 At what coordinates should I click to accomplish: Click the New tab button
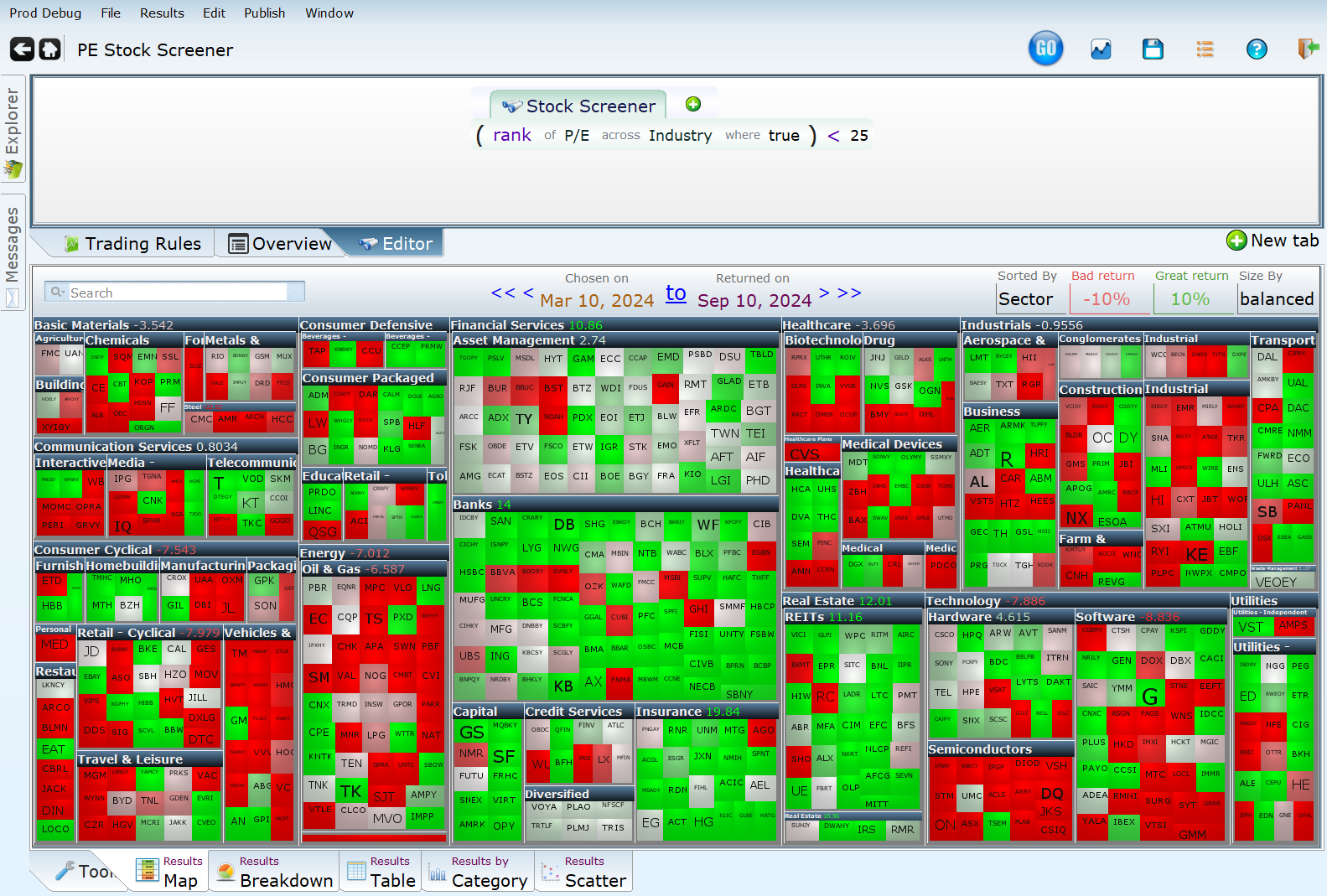coord(1273,241)
